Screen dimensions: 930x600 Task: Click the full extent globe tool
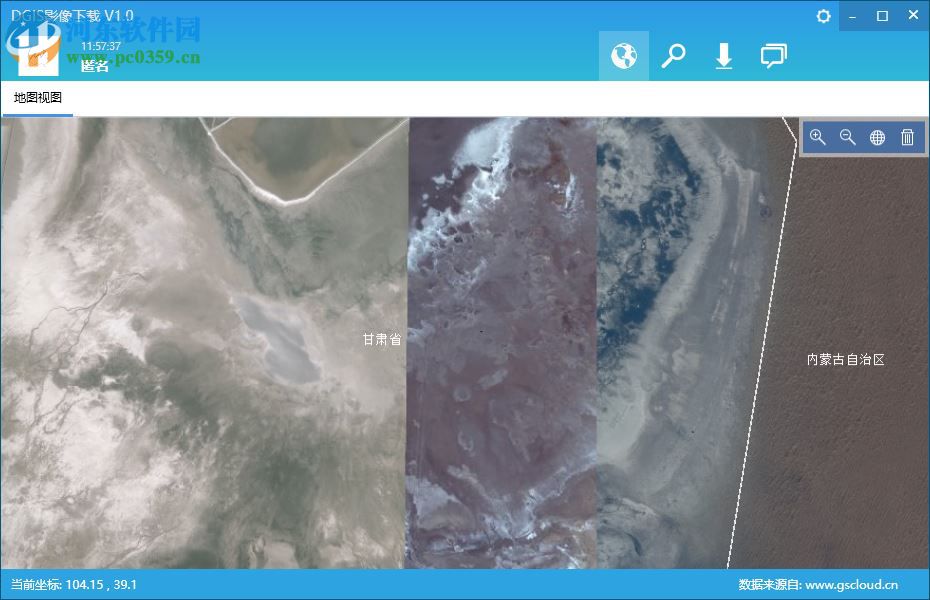[877, 138]
